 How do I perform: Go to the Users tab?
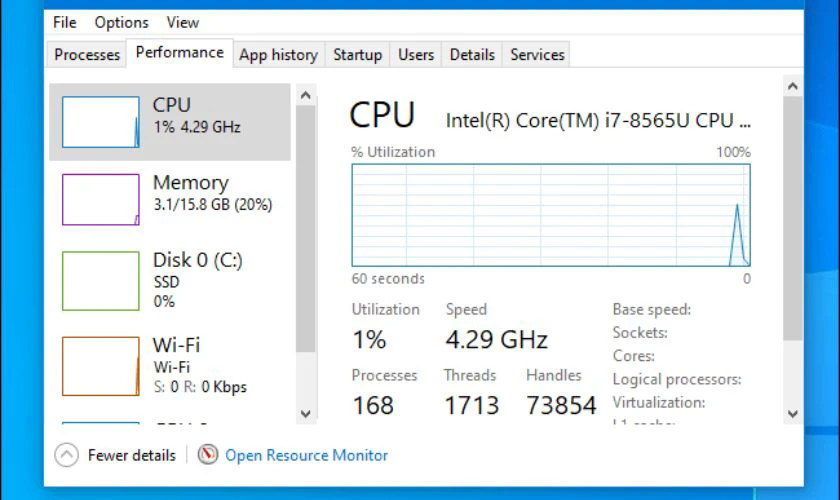(416, 55)
